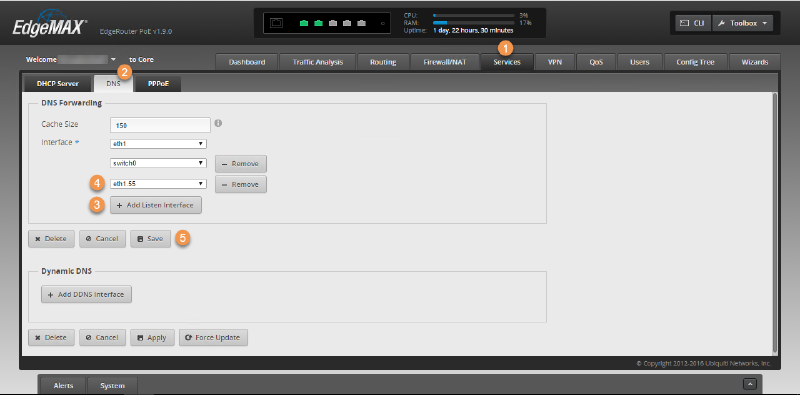This screenshot has height=395, width=800.
Task: Click the Cache Size input field
Action: [x=160, y=125]
